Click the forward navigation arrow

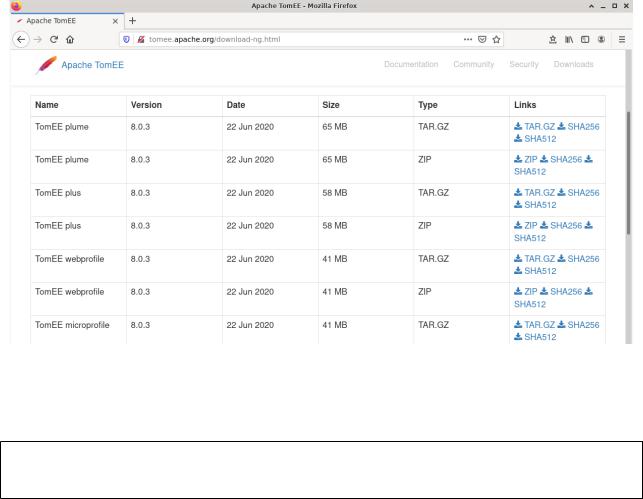pos(38,39)
